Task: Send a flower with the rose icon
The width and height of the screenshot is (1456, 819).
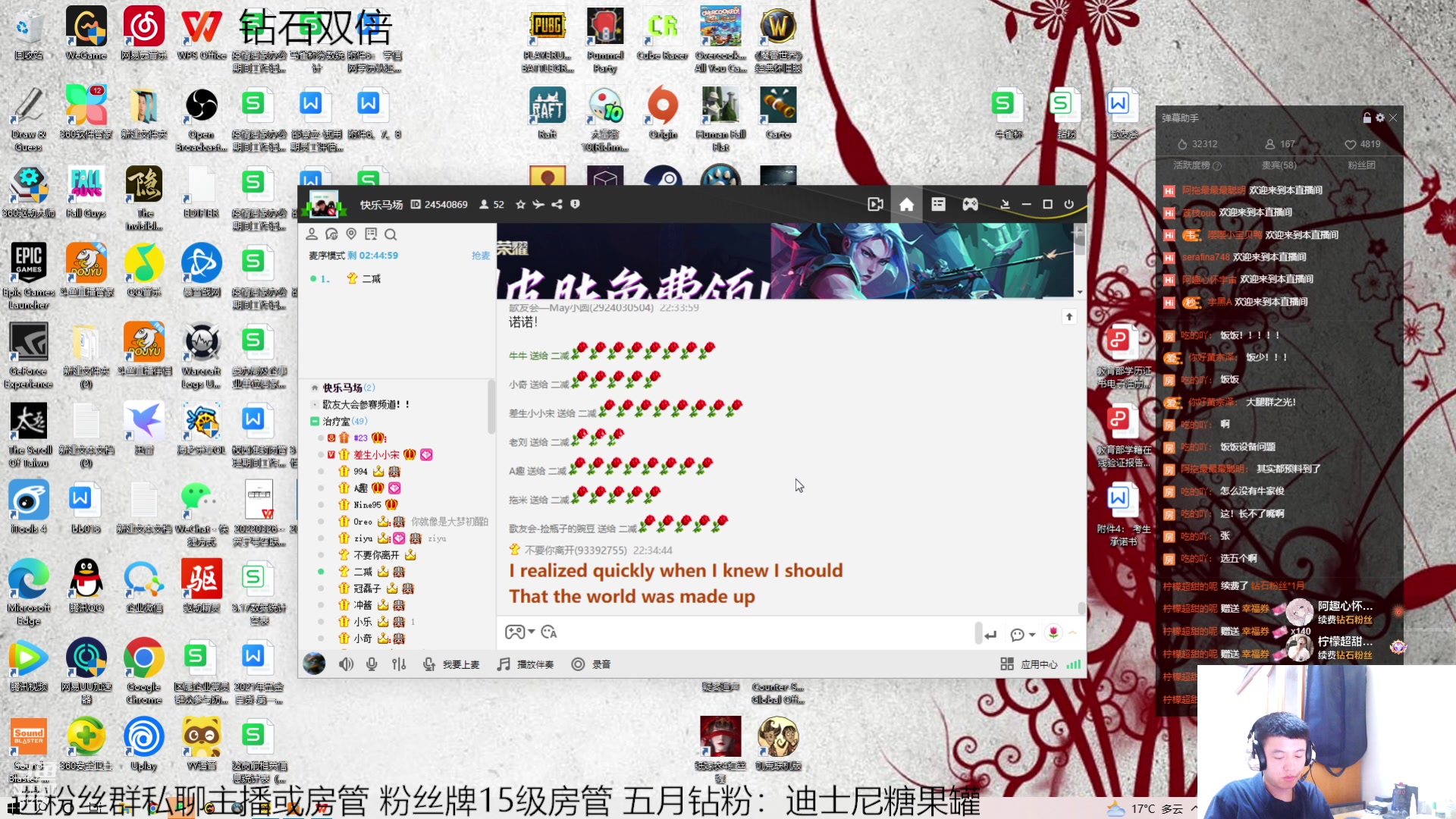Action: point(1053,632)
